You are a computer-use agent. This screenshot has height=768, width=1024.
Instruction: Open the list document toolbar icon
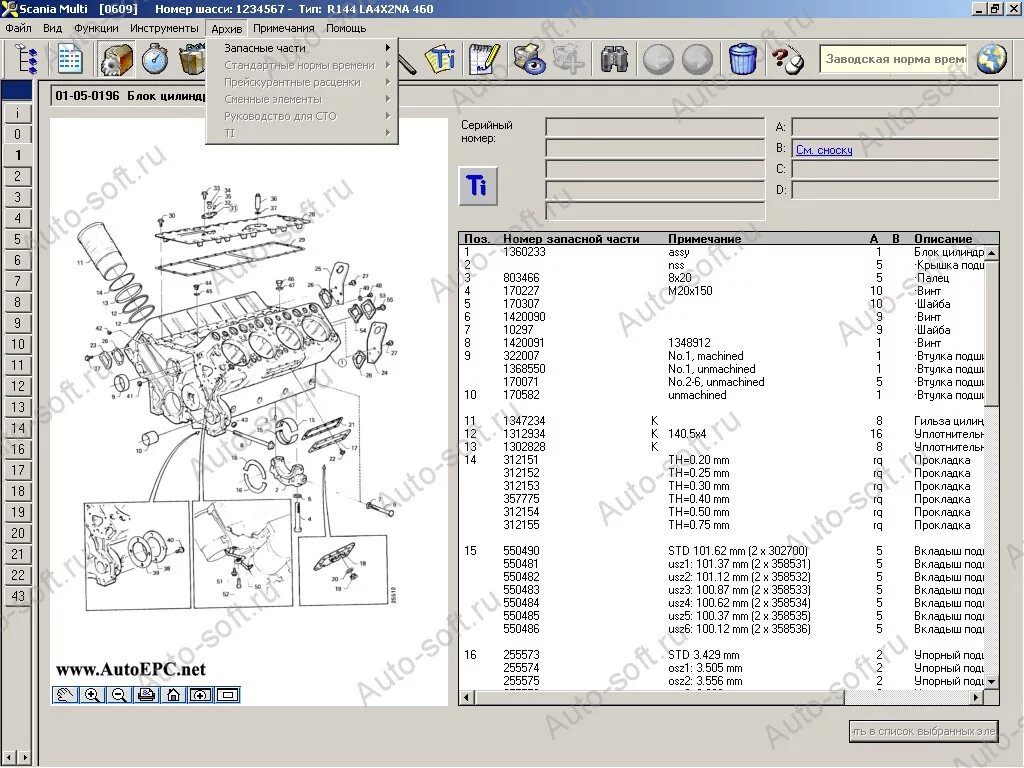(70, 59)
